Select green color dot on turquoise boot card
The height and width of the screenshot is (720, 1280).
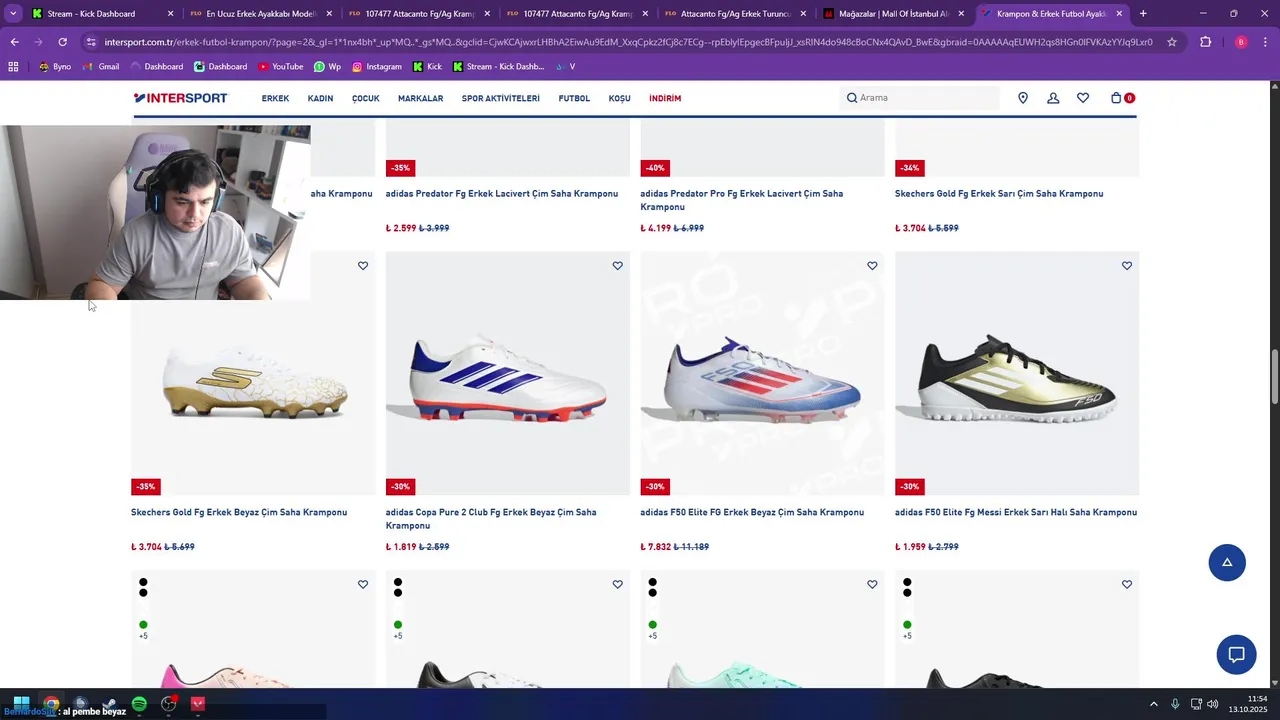652,625
